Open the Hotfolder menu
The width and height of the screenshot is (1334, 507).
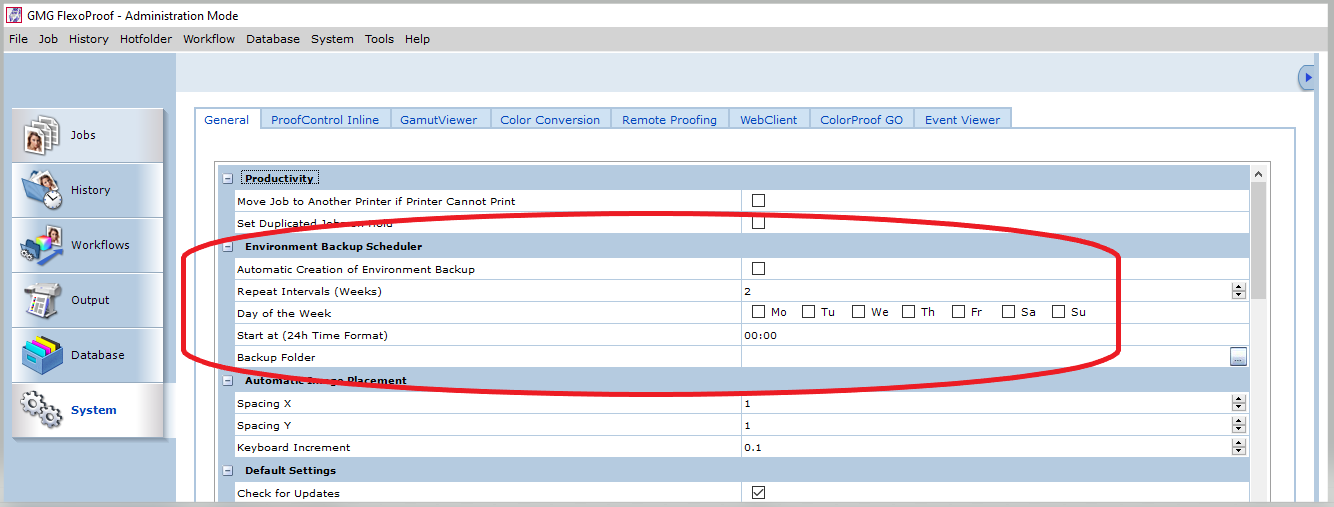[146, 39]
